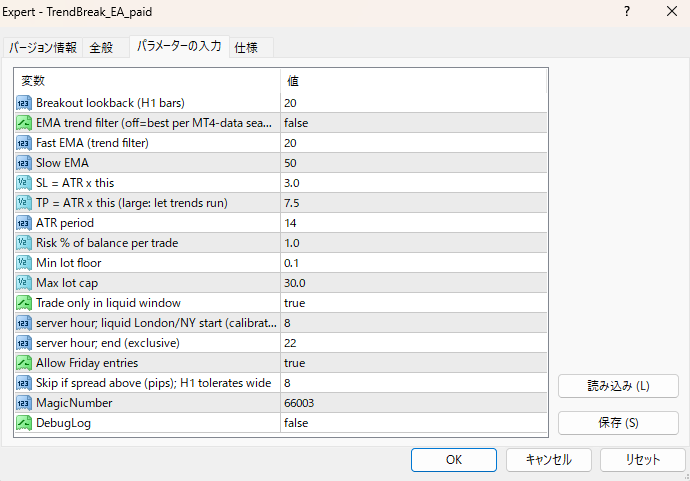The width and height of the screenshot is (690, 481).
Task: Select the "server hour; end (exclusive)" label
Action: (108, 343)
